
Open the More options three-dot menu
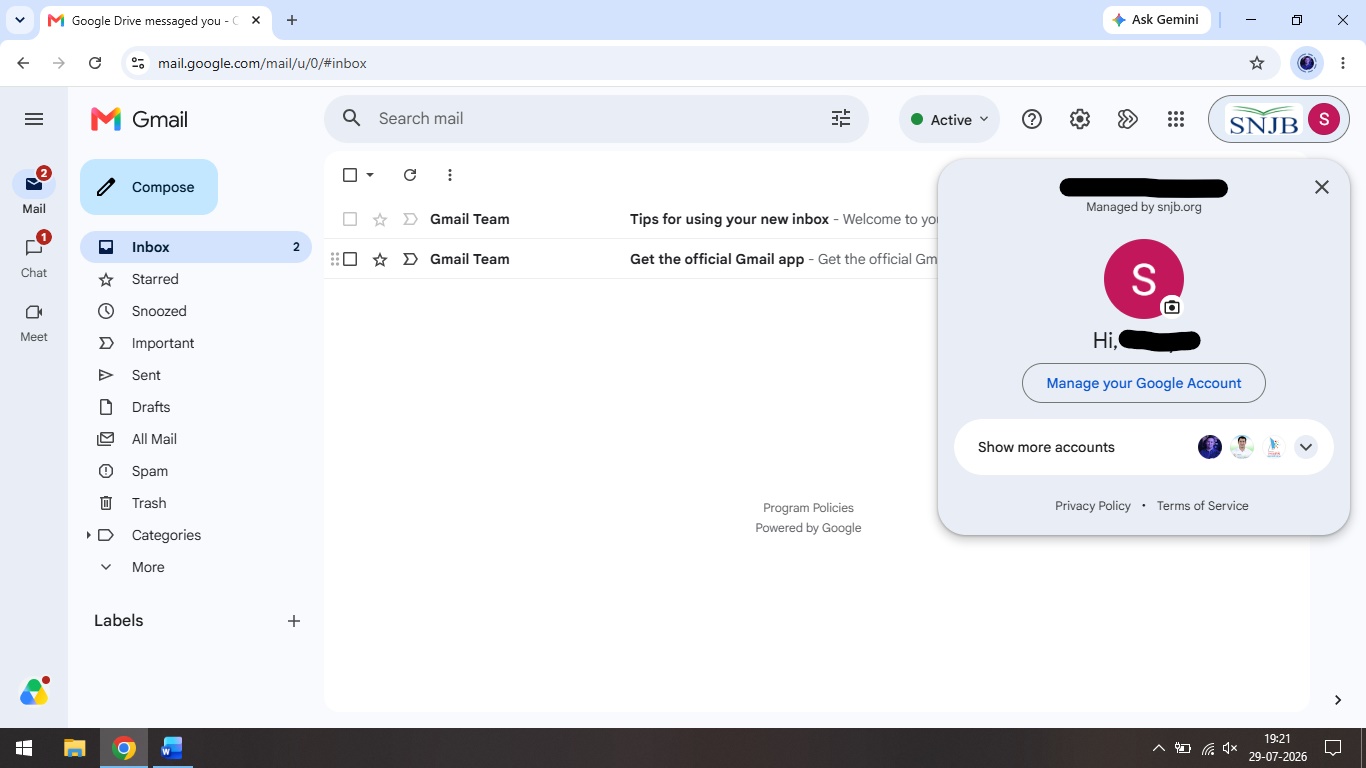click(450, 175)
